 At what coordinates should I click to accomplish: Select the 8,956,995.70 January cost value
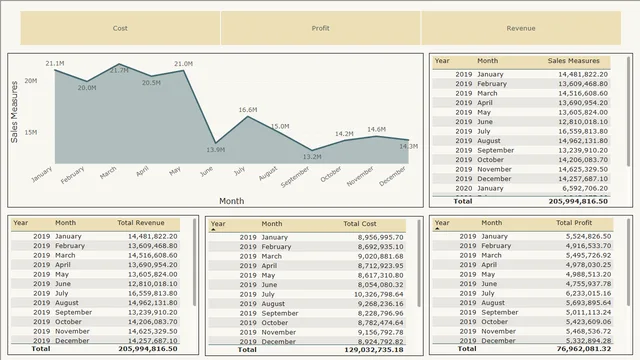[x=380, y=237]
